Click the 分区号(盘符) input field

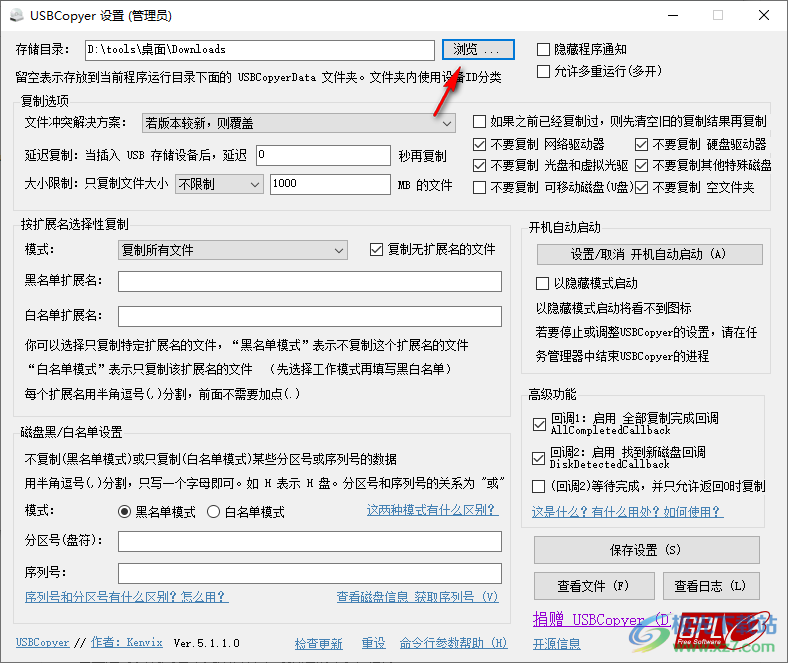310,541
